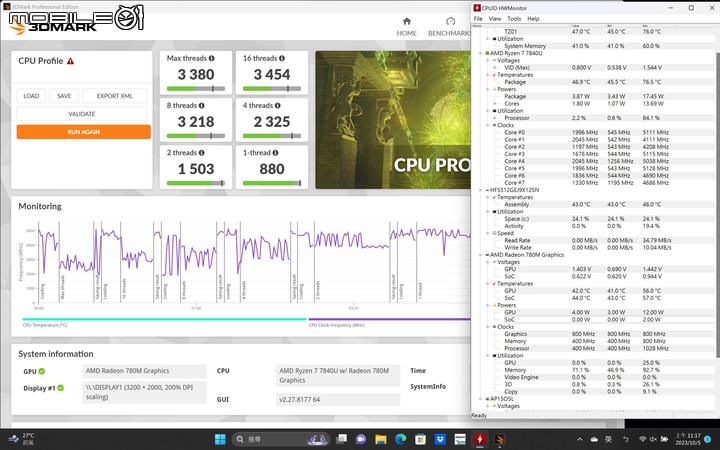Viewport: 720px width, 450px height.
Task: Click the info icon next to 4 threads
Action: (x=278, y=106)
